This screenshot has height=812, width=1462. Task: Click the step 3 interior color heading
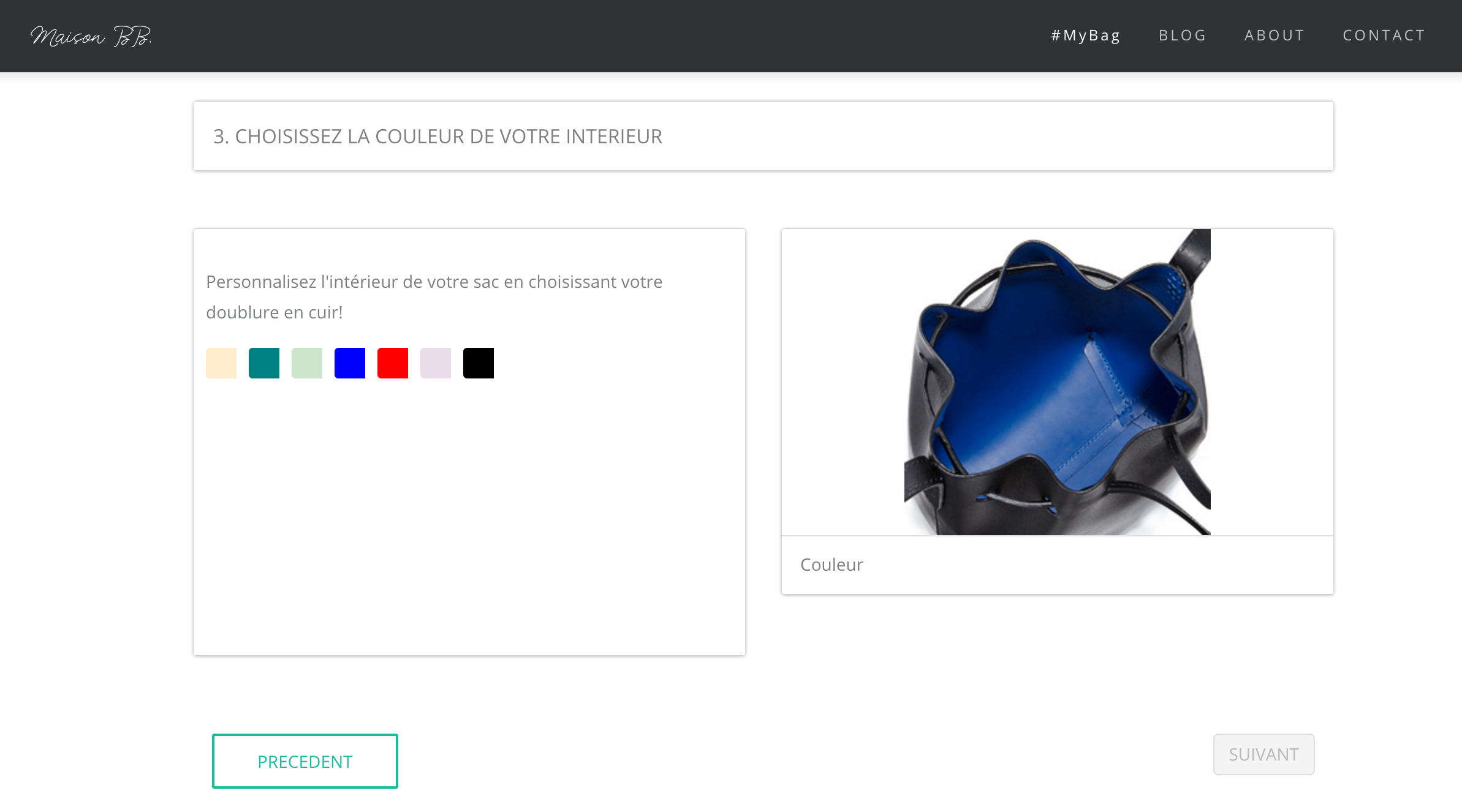coord(437,136)
